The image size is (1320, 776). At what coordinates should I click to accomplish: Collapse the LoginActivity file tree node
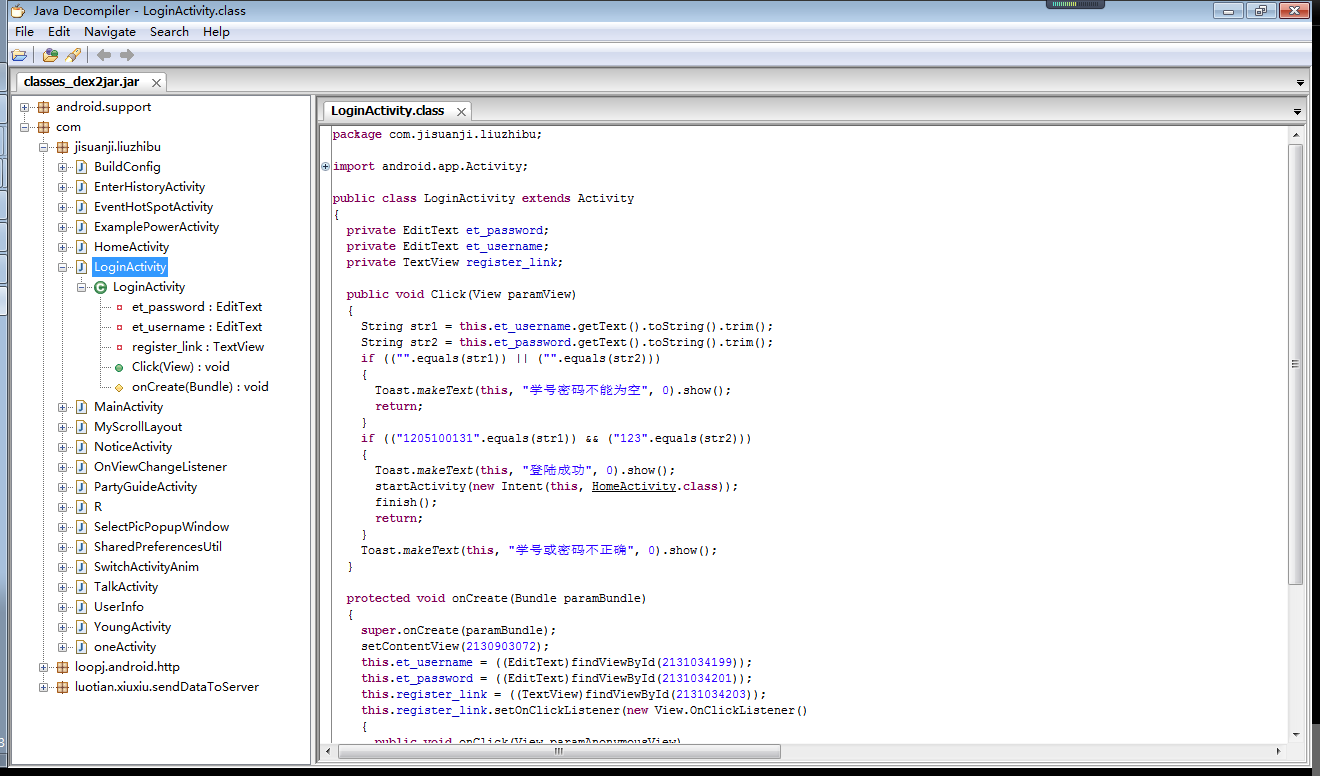(x=62, y=267)
